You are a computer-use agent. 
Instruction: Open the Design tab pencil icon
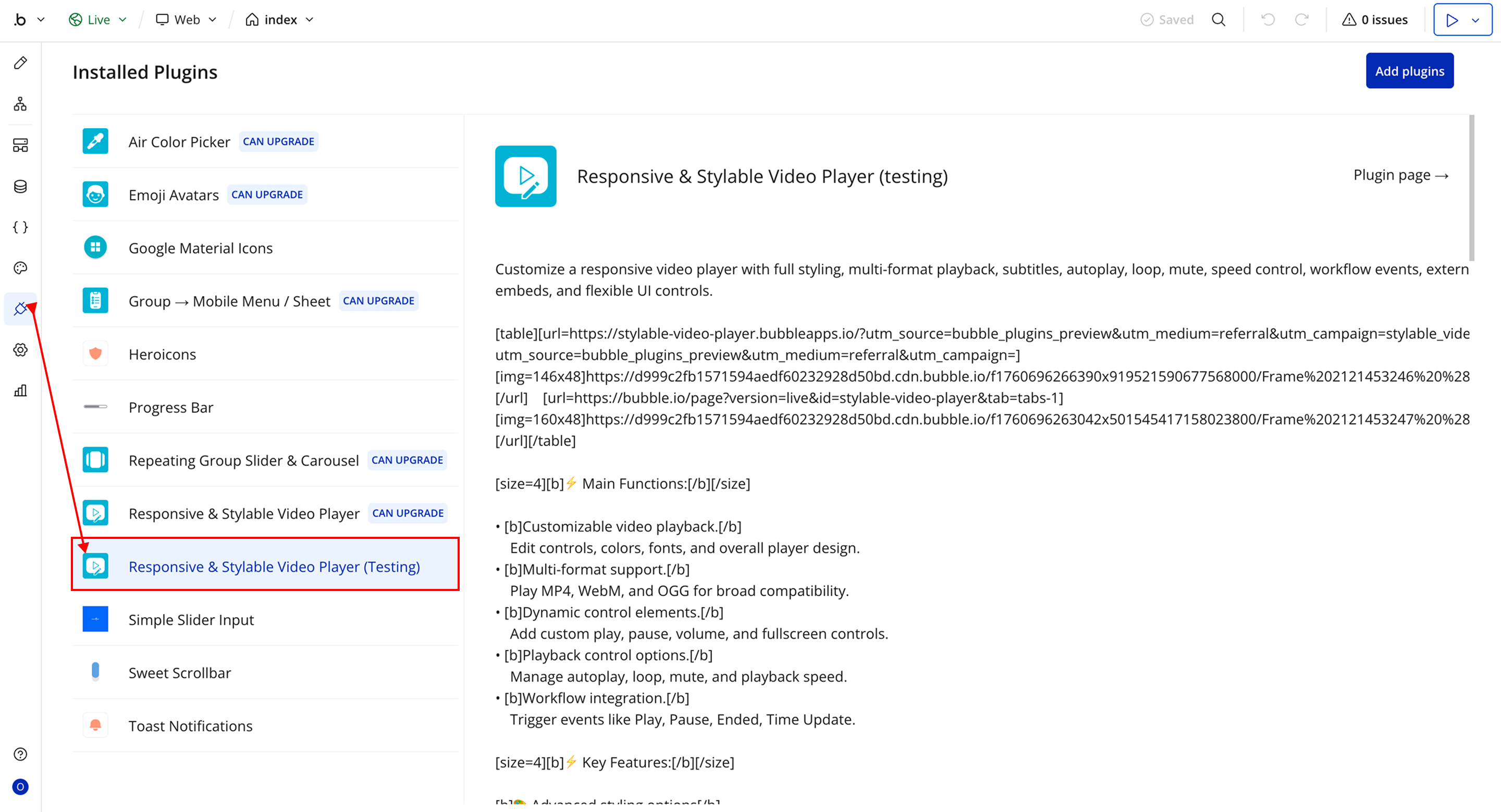click(x=20, y=63)
